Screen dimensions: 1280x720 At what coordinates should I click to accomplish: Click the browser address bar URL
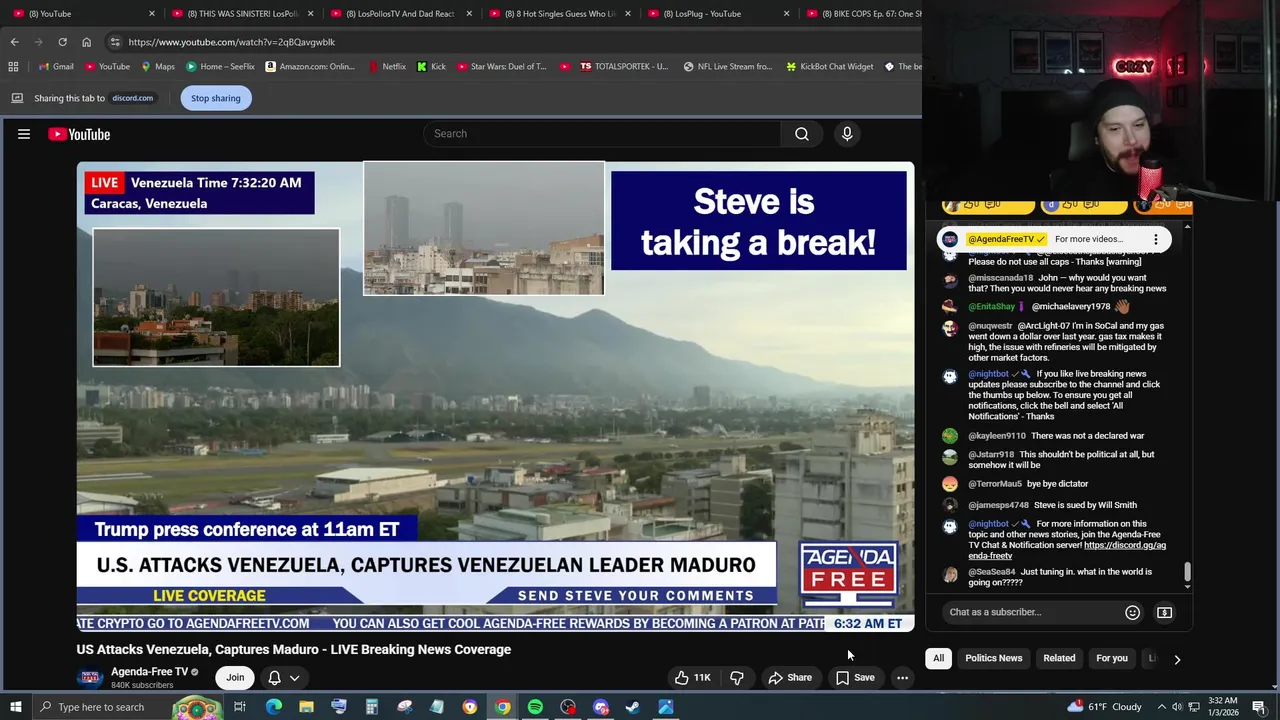pyautogui.click(x=231, y=42)
